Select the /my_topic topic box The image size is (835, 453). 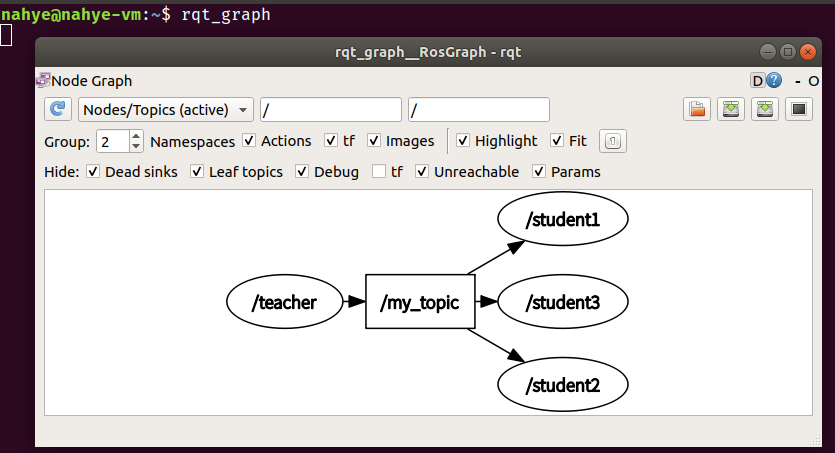click(x=420, y=302)
